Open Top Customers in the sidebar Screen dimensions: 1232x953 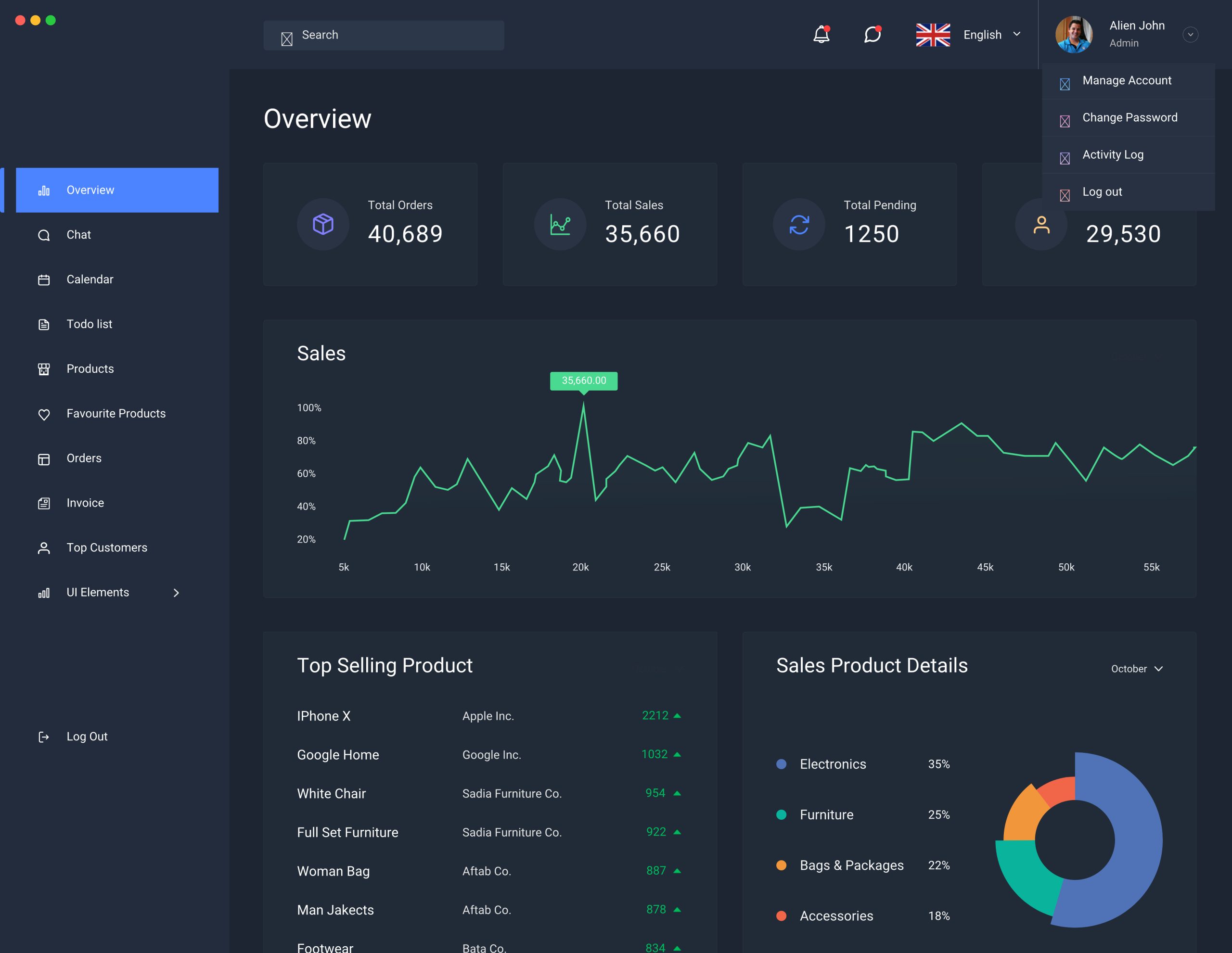(117, 547)
